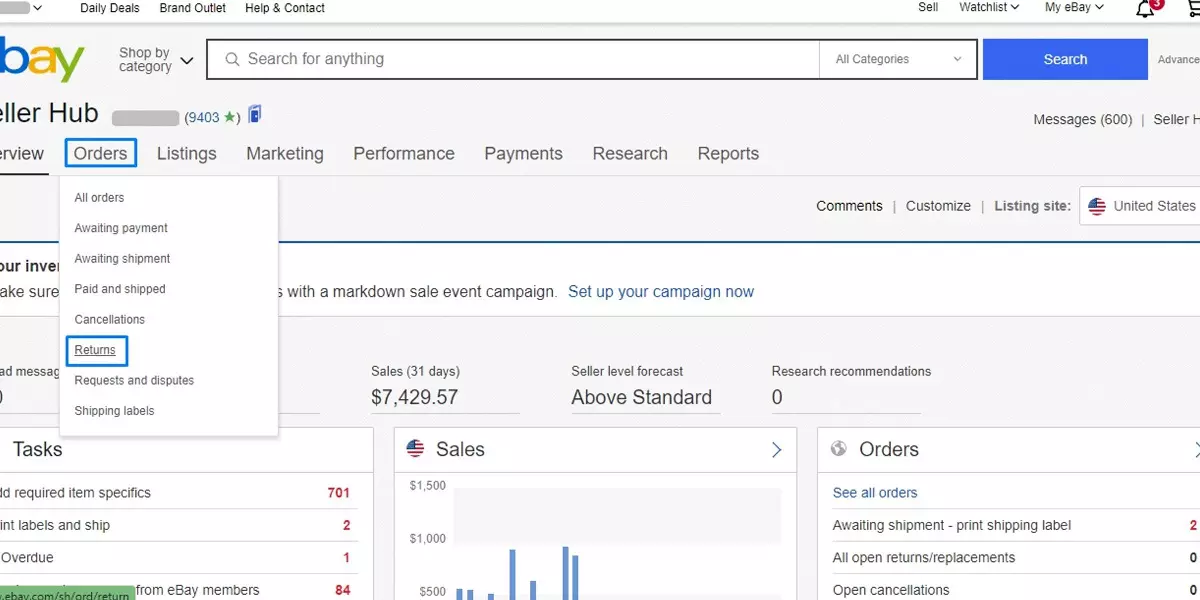The width and height of the screenshot is (1200, 600).
Task: Click the Open cancellations link
Action: tap(891, 590)
